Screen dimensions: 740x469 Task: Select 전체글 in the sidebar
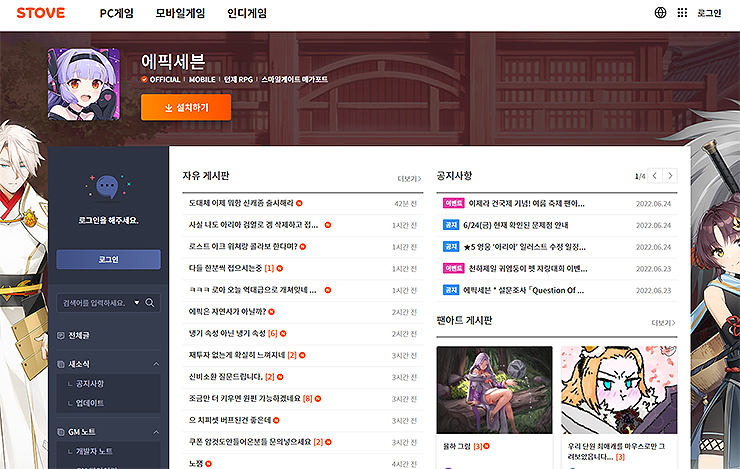pos(79,335)
